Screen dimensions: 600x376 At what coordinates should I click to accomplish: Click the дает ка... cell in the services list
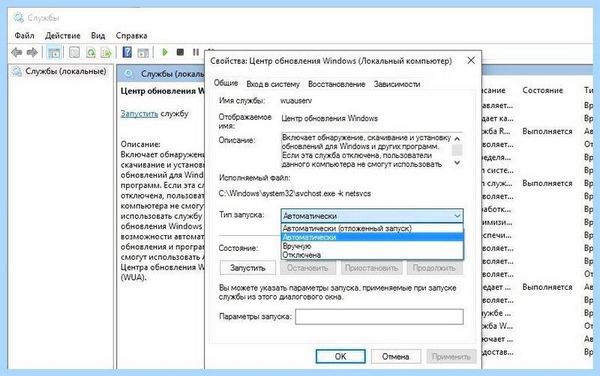tap(497, 119)
